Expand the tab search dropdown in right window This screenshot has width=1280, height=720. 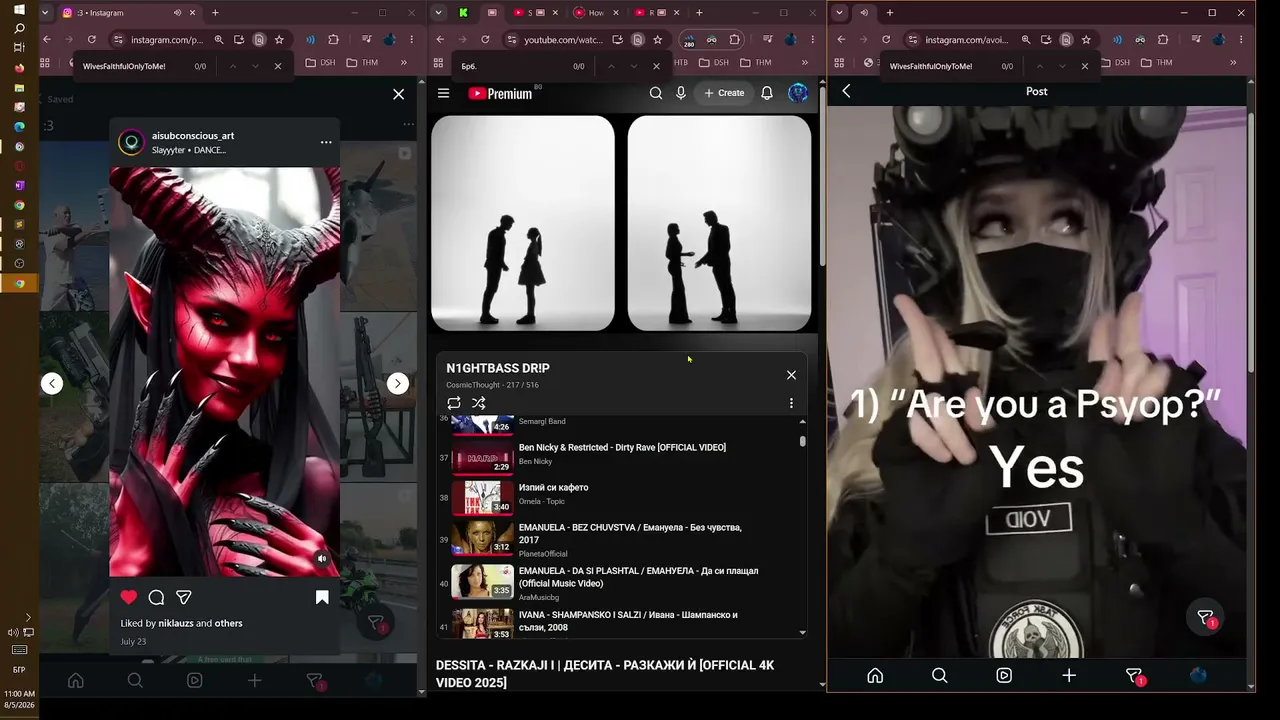pyautogui.click(x=840, y=13)
